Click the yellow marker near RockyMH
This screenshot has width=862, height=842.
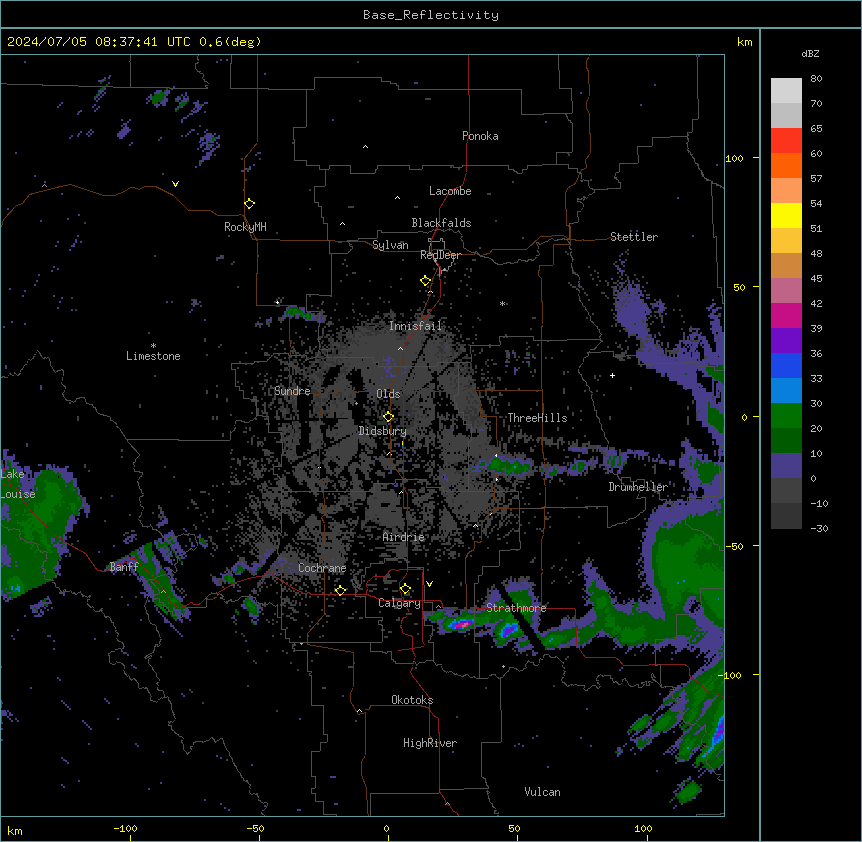pyautogui.click(x=249, y=204)
